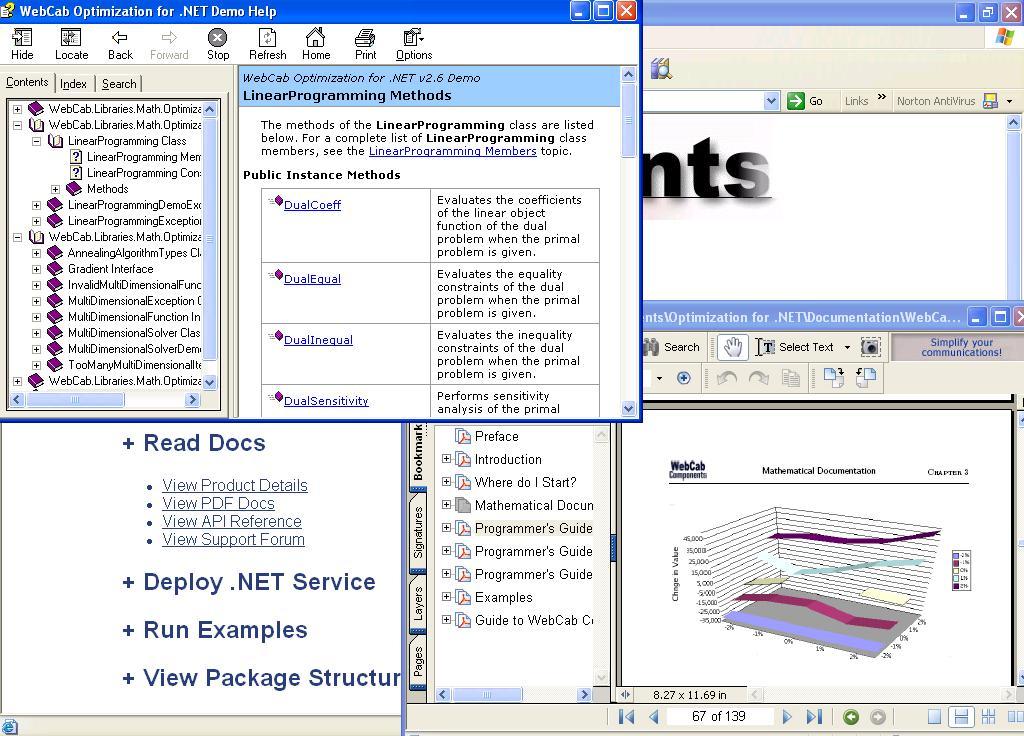Click the View Support Forum link

234,539
